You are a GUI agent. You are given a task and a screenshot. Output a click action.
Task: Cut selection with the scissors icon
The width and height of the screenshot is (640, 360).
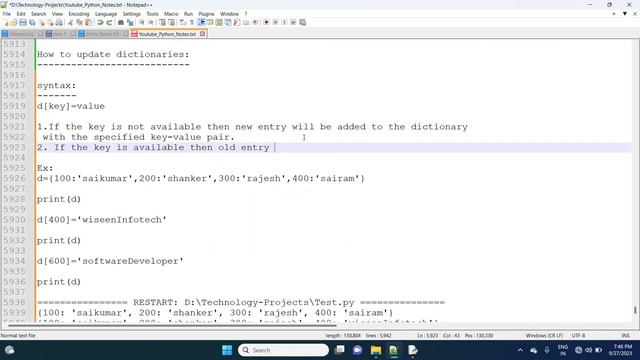point(70,22)
